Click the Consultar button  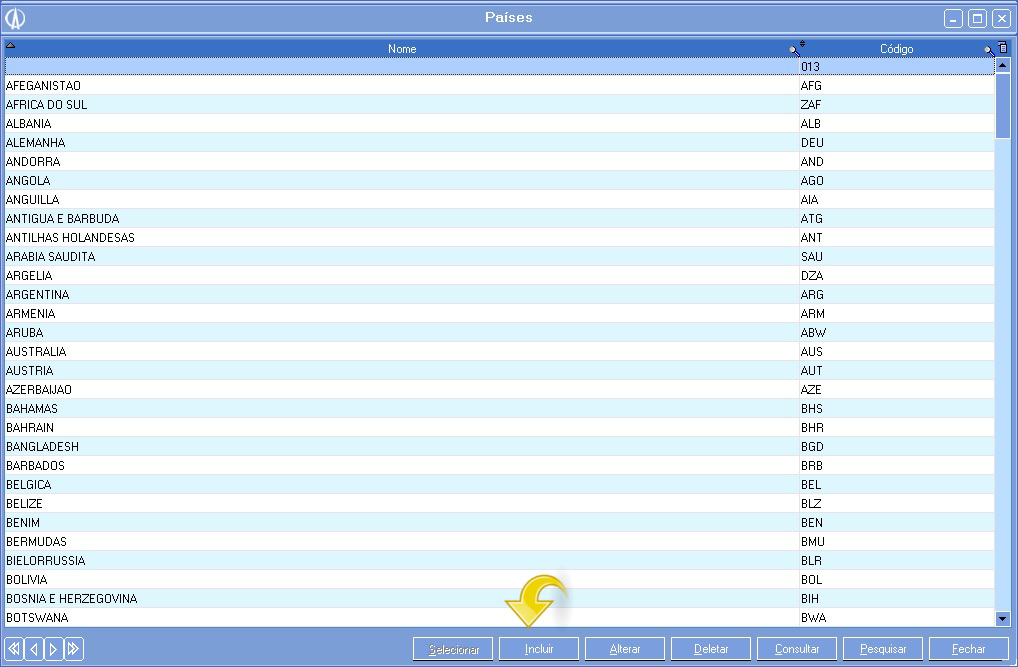(x=797, y=649)
